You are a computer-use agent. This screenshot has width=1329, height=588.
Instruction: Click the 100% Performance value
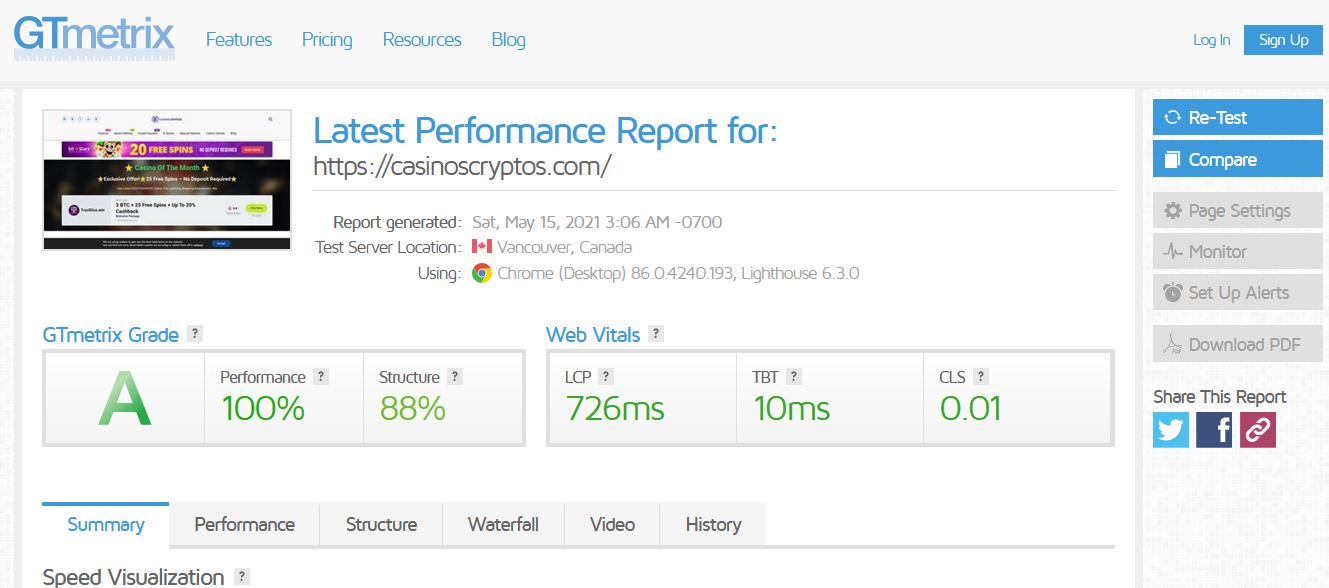coord(263,408)
